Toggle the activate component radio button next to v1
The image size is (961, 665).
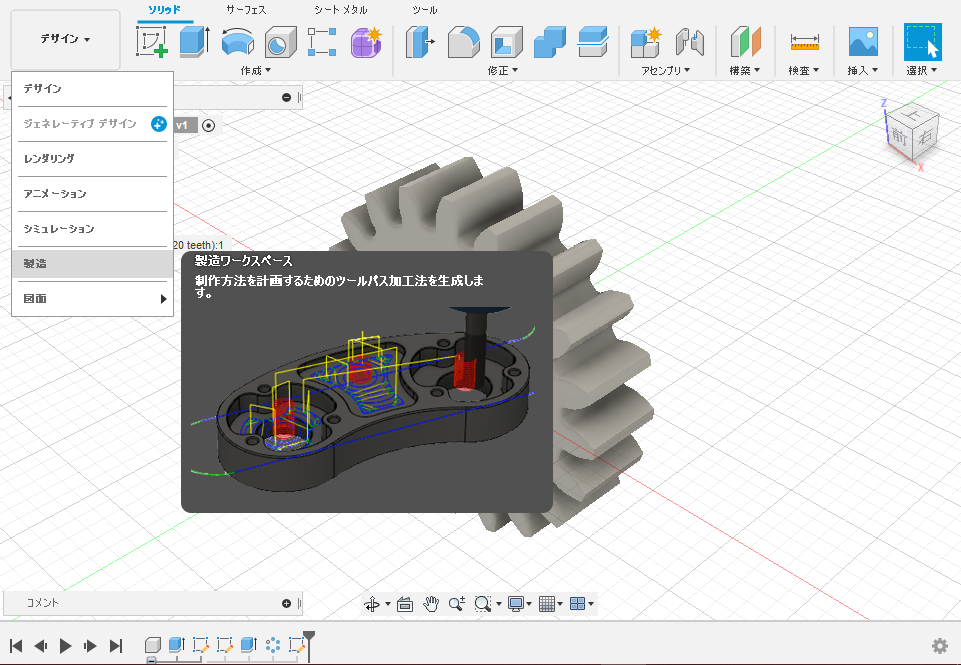click(x=208, y=126)
